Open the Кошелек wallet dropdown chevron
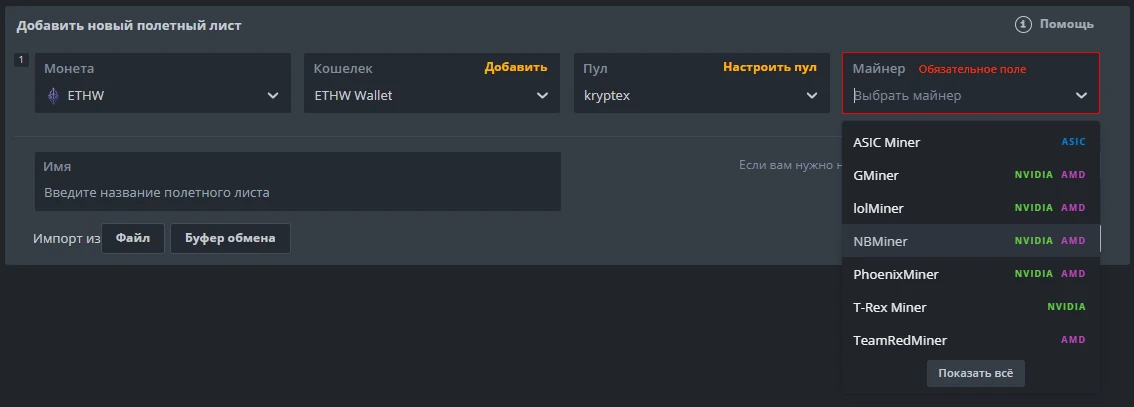The height and width of the screenshot is (407, 1134). [x=542, y=96]
